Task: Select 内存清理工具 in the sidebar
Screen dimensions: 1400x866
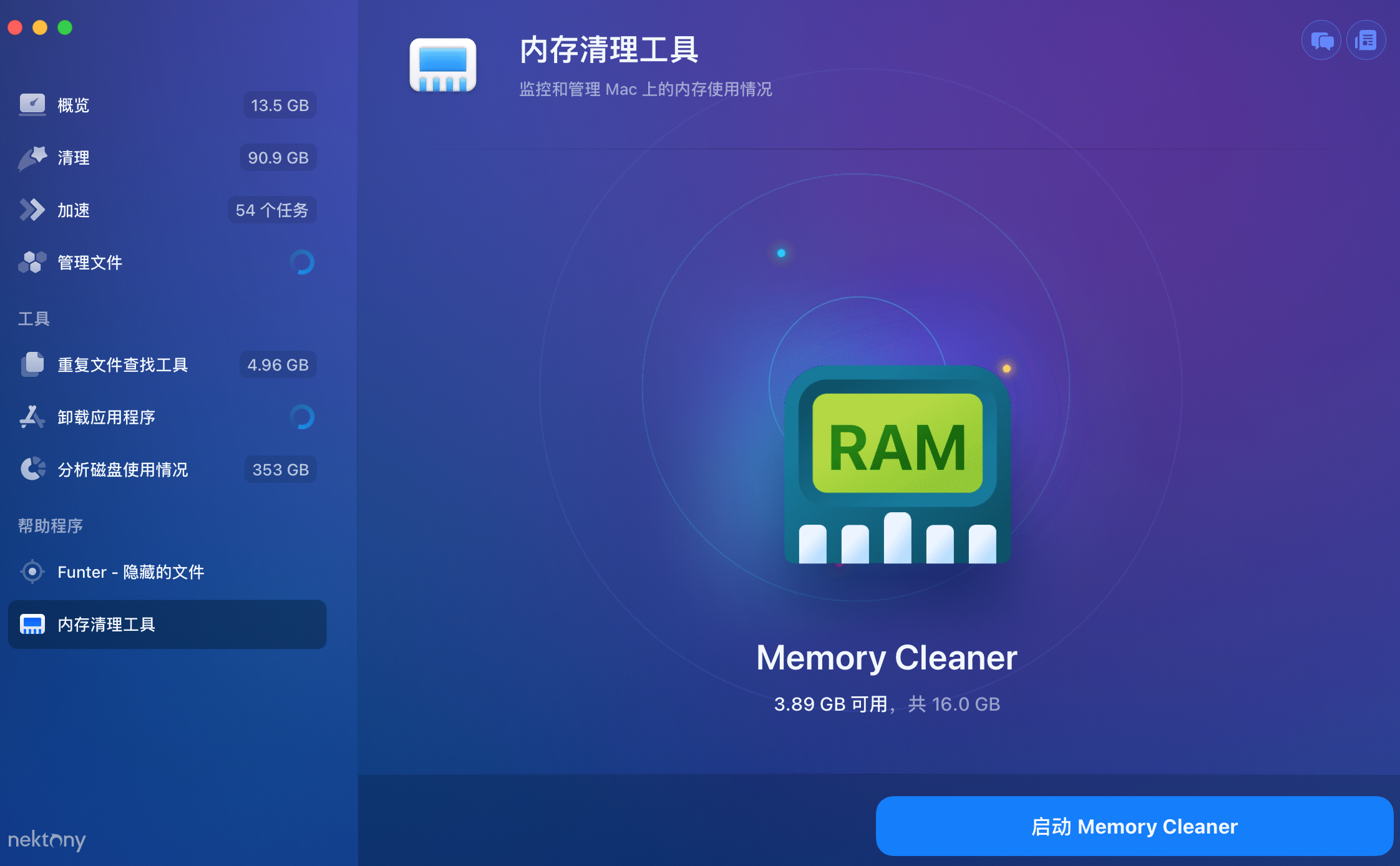Action: point(167,625)
